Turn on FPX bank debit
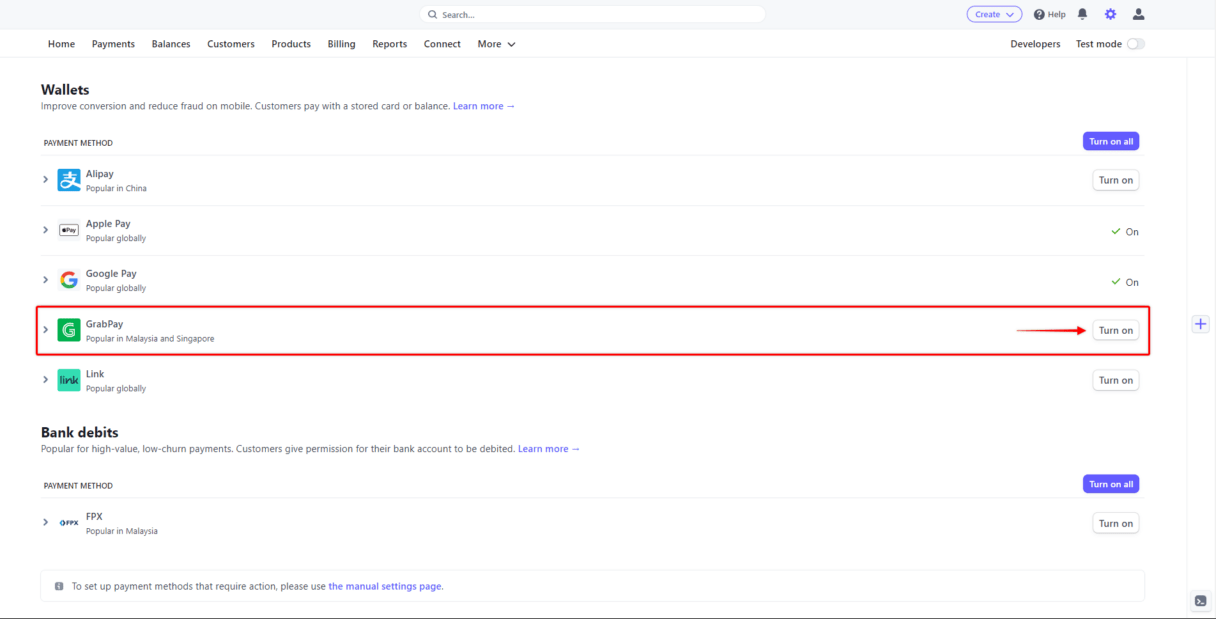 [1115, 523]
